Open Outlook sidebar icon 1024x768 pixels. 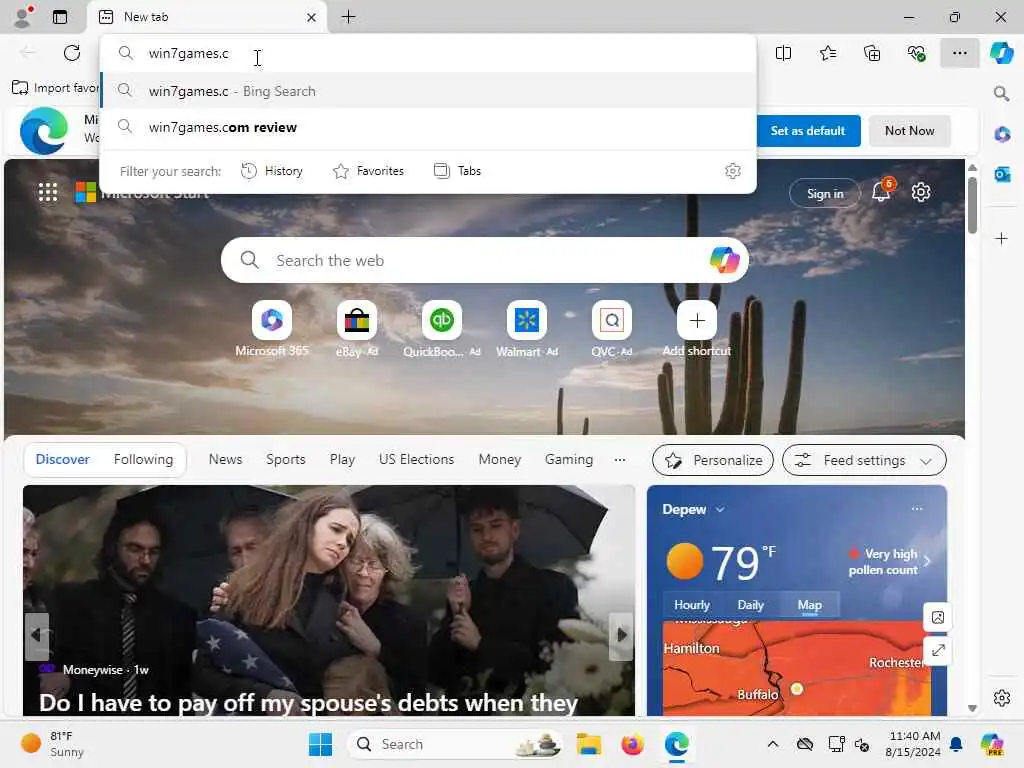tap(1002, 174)
